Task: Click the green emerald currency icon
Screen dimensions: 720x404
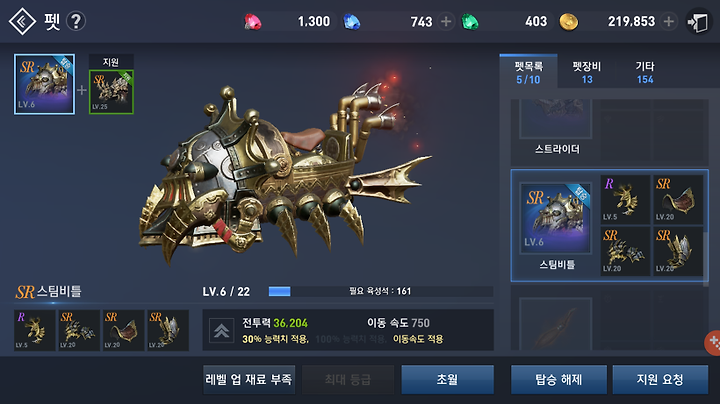Action: pyautogui.click(x=470, y=22)
